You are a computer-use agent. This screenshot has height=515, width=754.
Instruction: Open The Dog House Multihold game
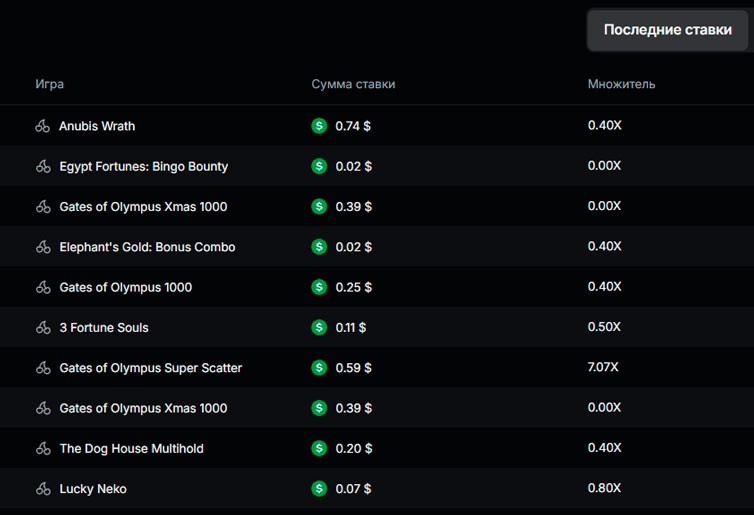pyautogui.click(x=131, y=449)
